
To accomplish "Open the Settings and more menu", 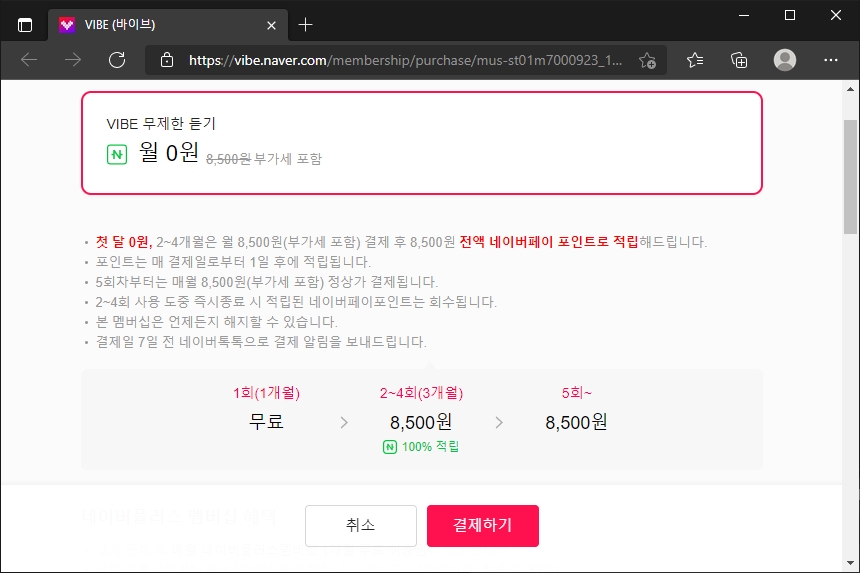I will 831,60.
